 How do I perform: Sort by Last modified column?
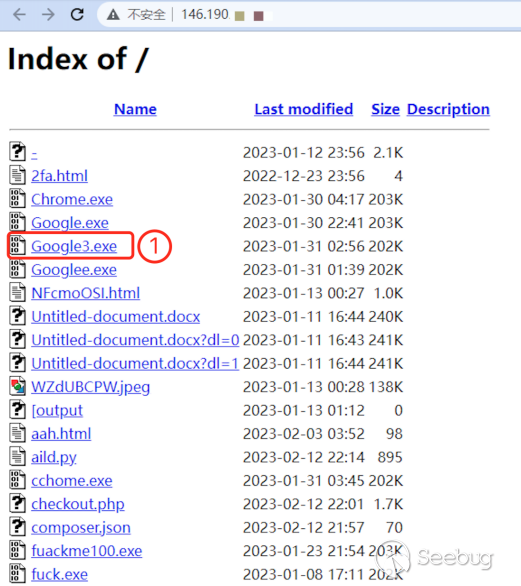point(303,109)
